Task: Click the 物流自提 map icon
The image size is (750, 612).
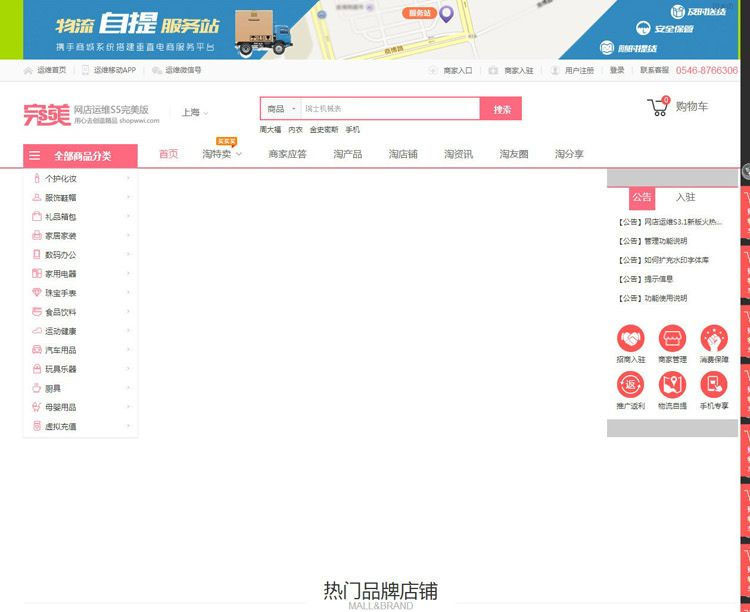Action: (x=672, y=384)
